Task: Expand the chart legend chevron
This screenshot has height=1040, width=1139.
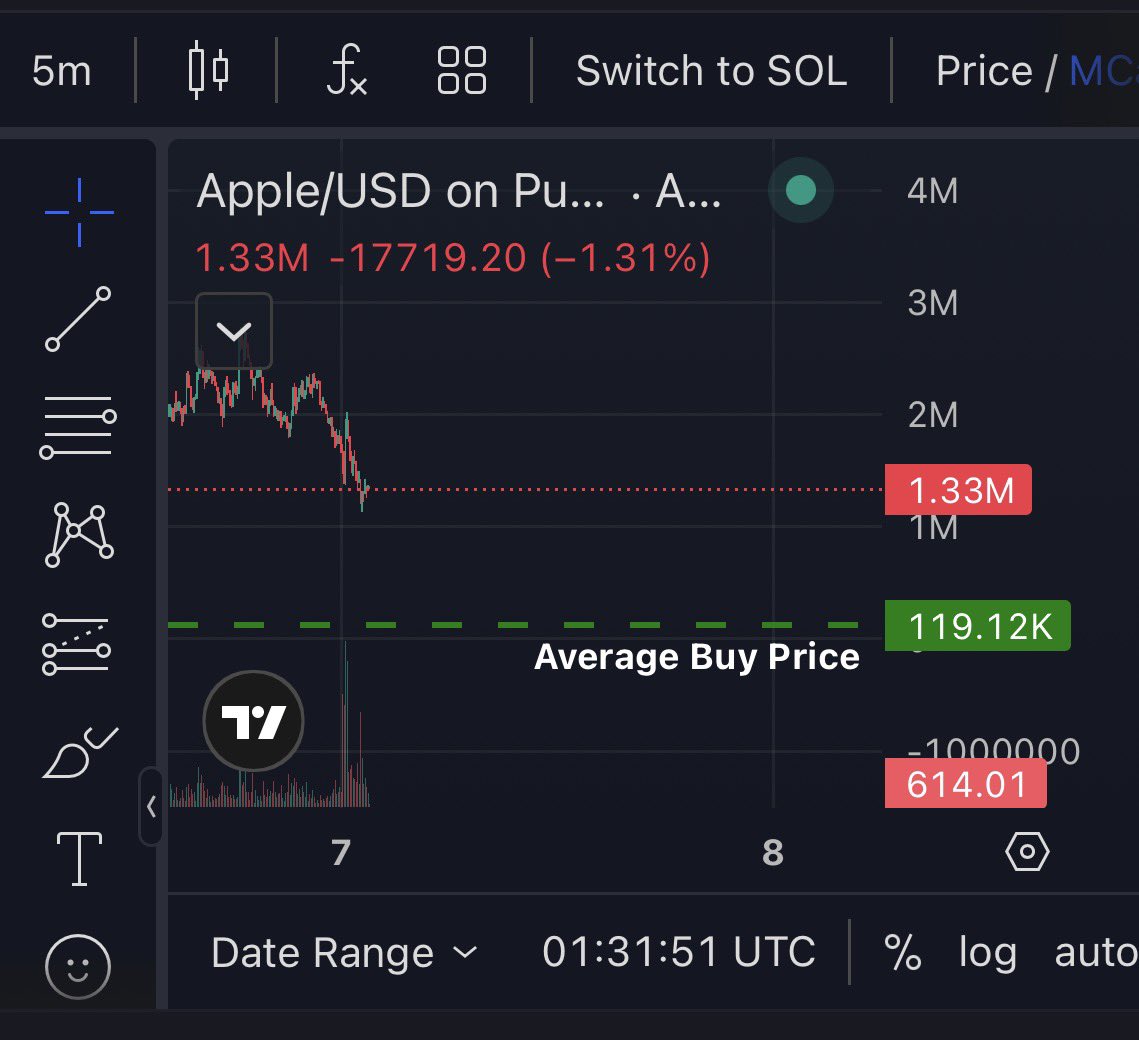Action: pyautogui.click(x=234, y=331)
